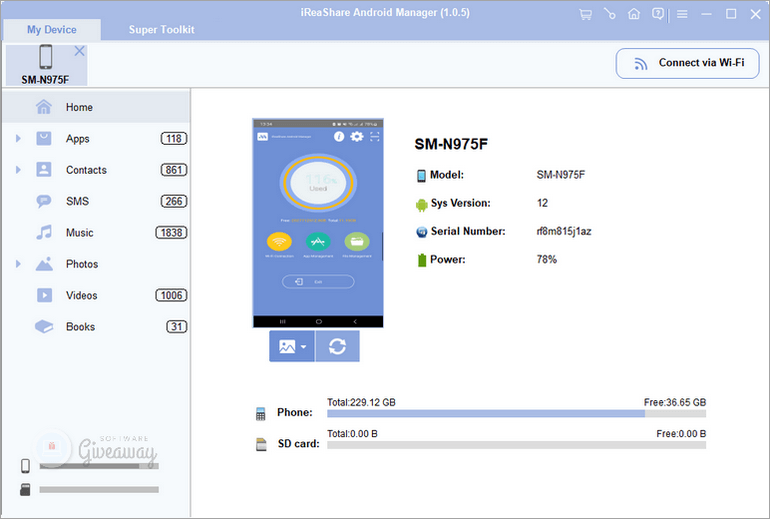This screenshot has height=519, width=770.
Task: Click the home icon in title bar
Action: pyautogui.click(x=634, y=14)
